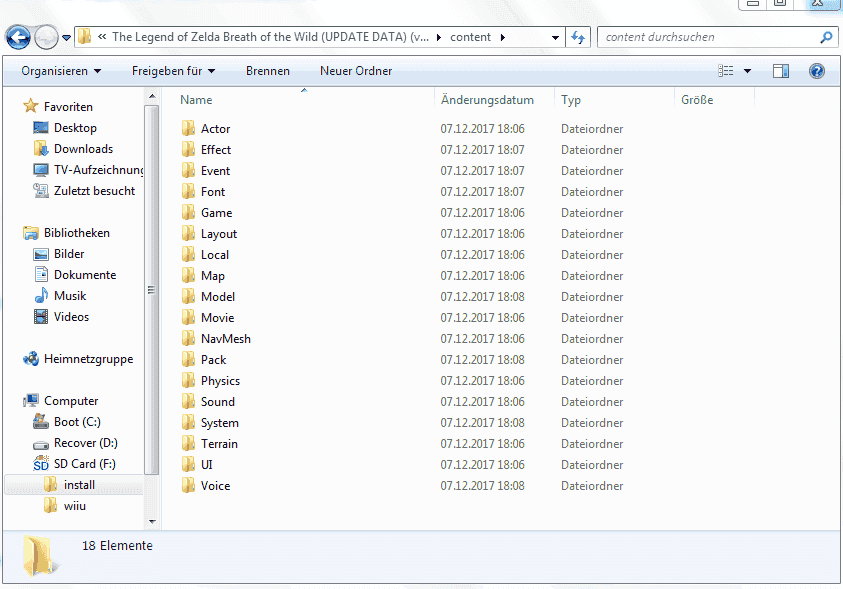This screenshot has height=589, width=843.
Task: Expand the address bar history dropdown
Action: [555, 38]
